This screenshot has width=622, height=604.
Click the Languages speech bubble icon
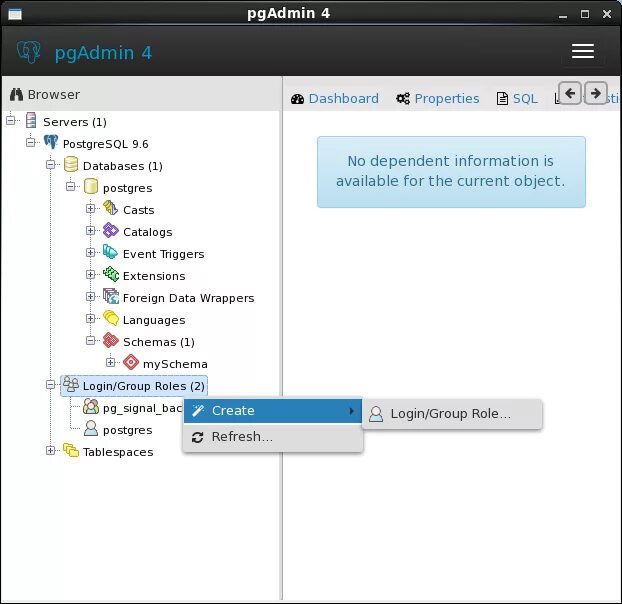(x=111, y=318)
